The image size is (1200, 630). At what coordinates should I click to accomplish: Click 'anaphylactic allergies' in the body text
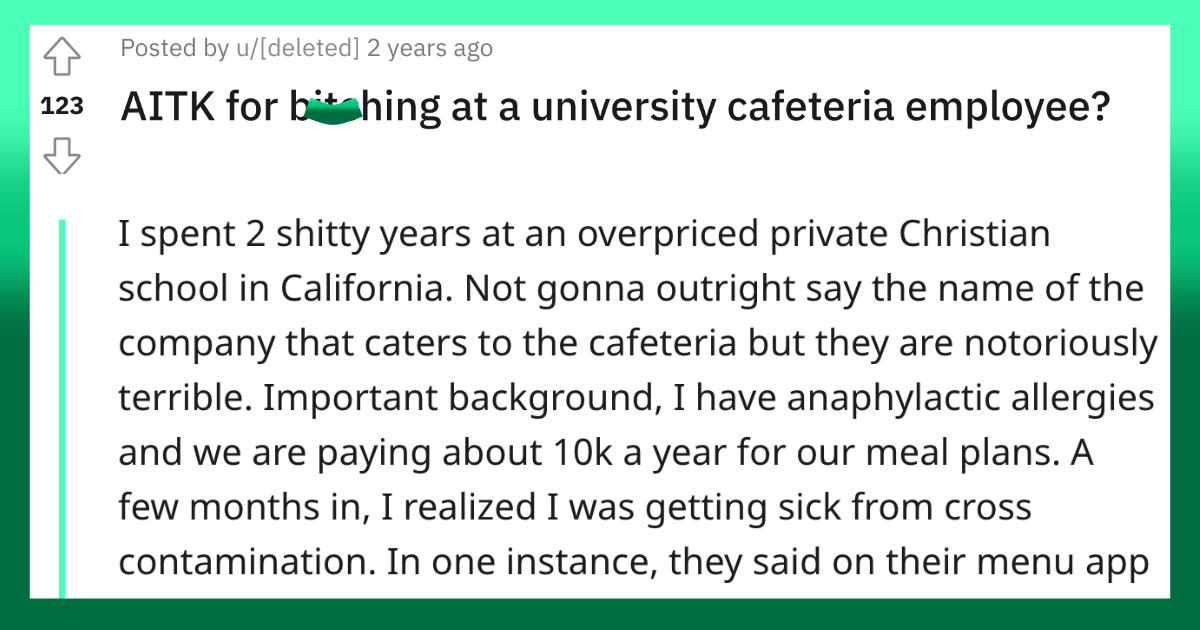click(970, 398)
